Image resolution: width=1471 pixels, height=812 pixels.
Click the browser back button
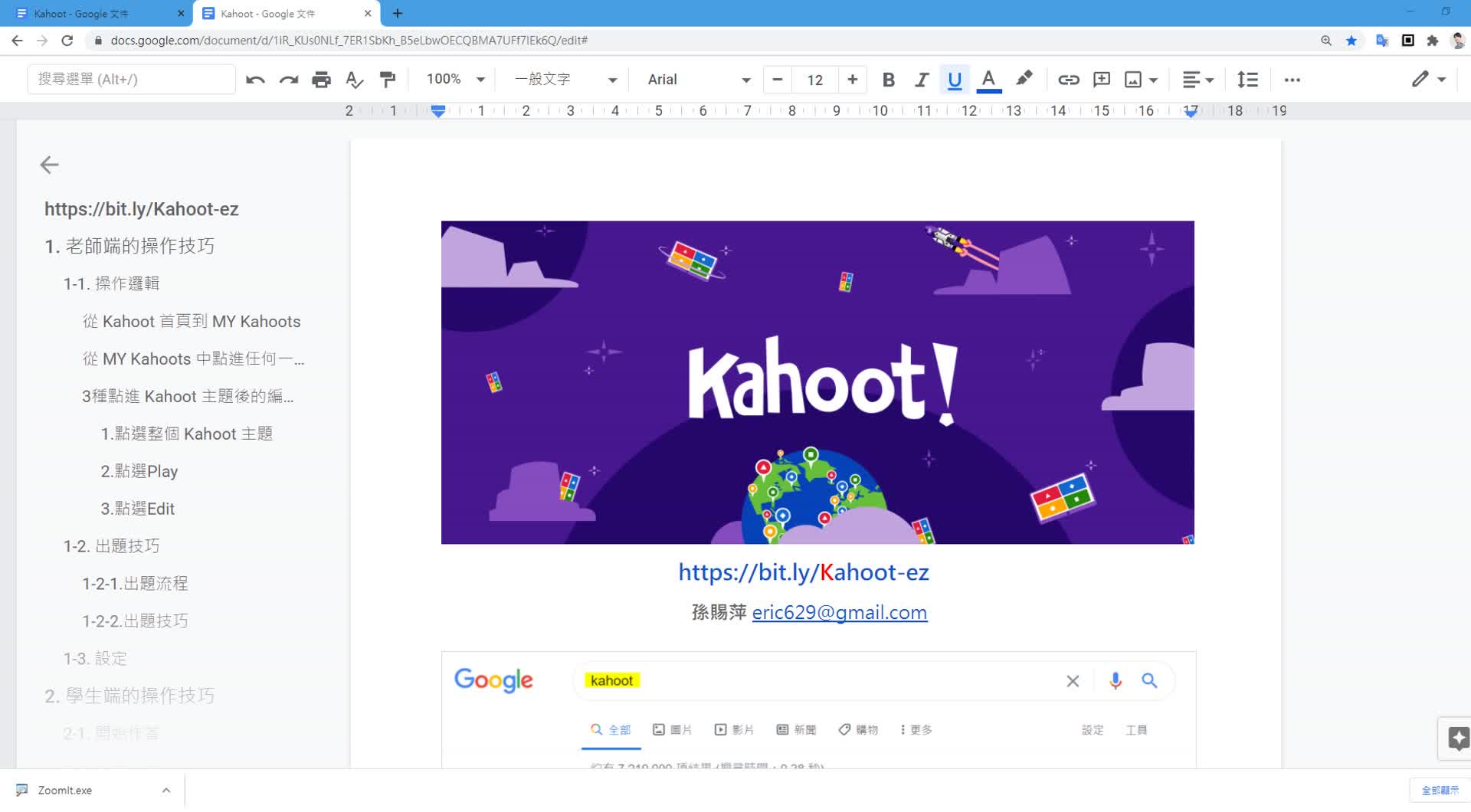point(17,41)
